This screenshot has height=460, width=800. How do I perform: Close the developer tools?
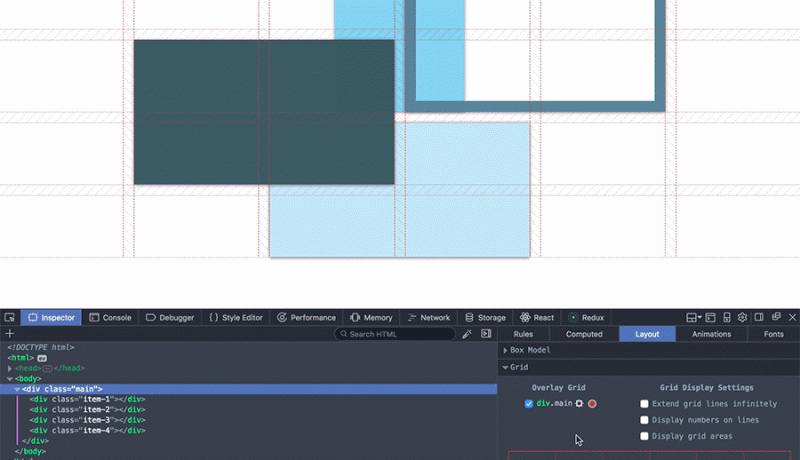792,317
